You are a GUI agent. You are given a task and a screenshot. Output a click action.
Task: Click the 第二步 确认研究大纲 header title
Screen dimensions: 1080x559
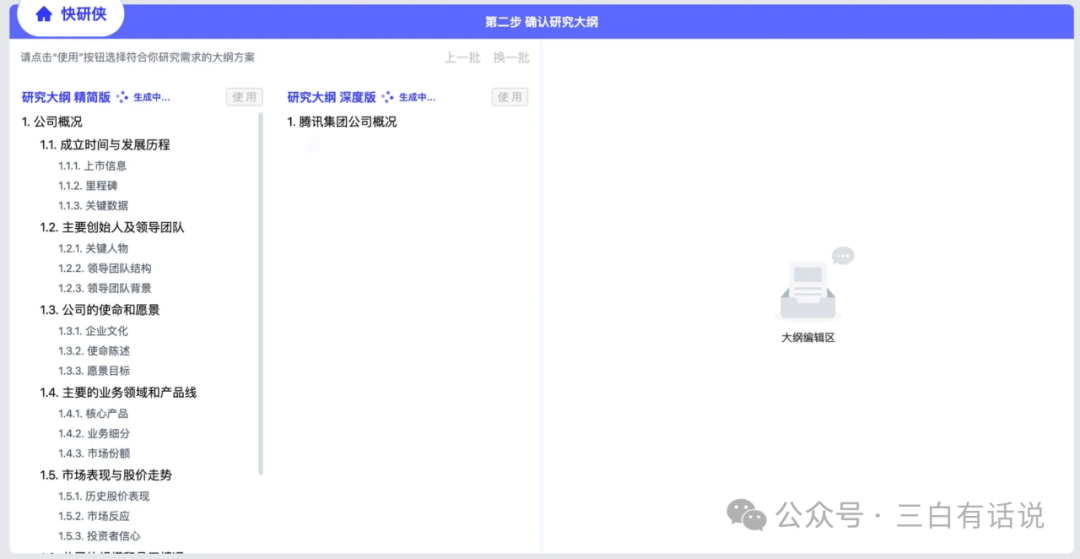(541, 21)
